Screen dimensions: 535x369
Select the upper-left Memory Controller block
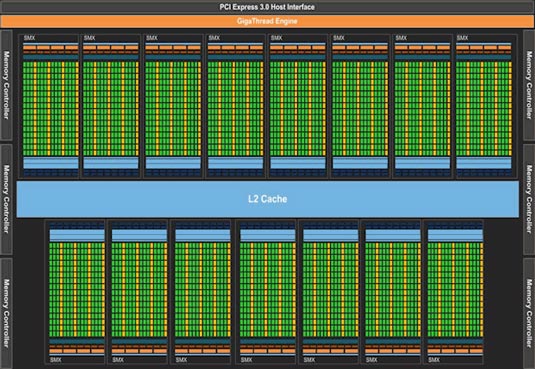(x=6, y=85)
